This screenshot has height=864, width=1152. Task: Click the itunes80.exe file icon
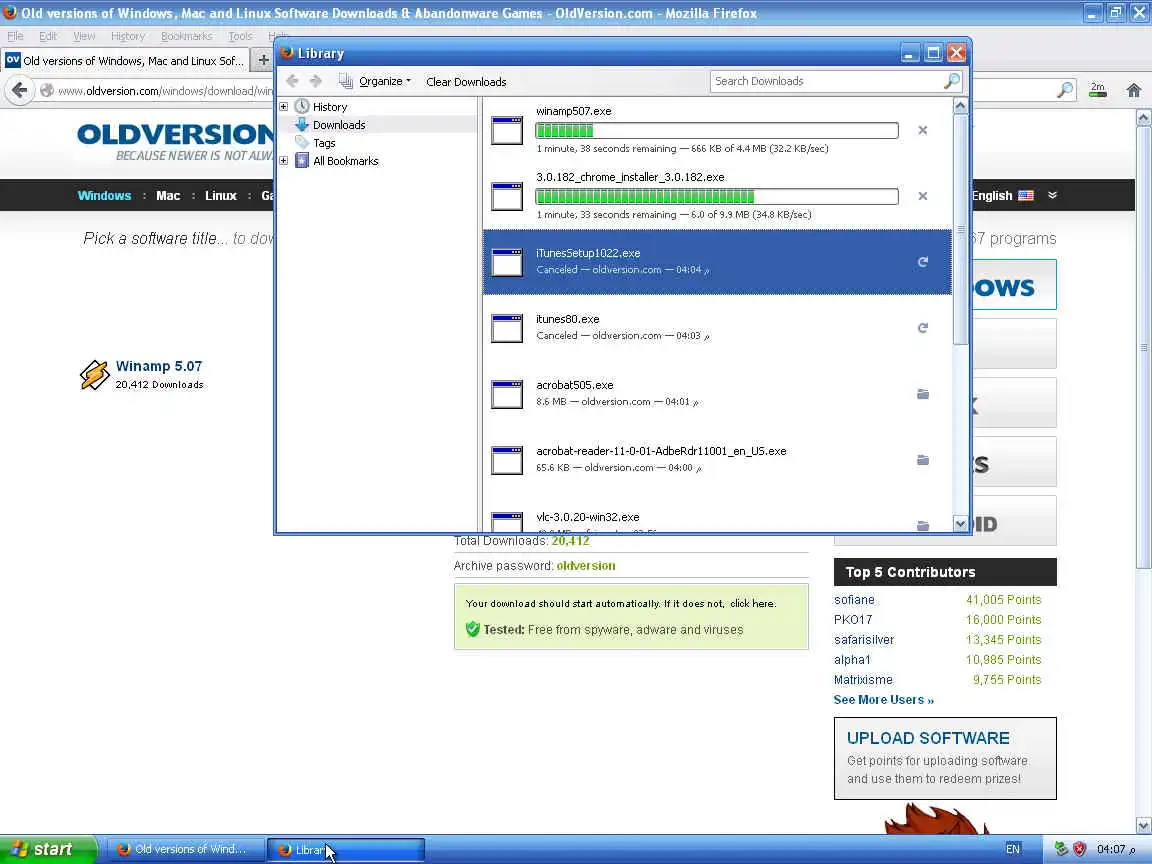507,328
